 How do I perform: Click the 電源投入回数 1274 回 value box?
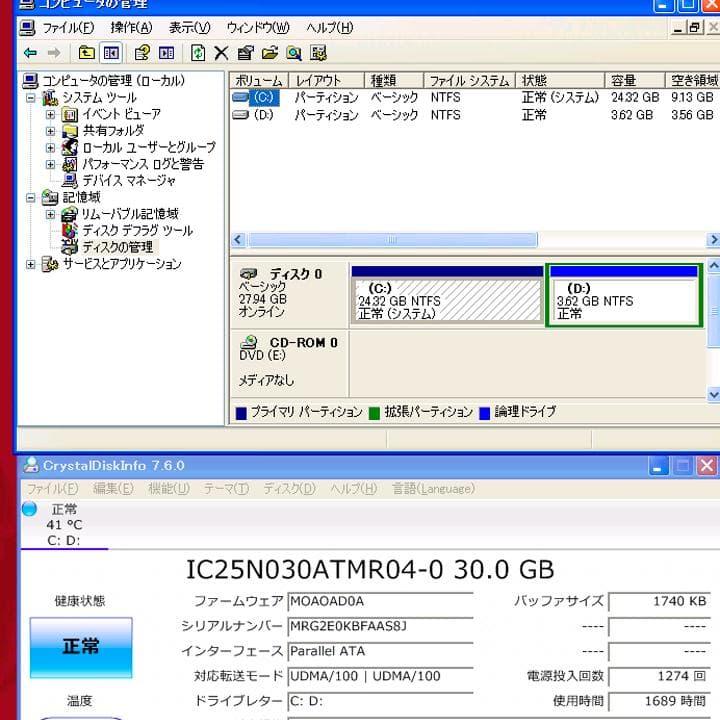tap(659, 676)
